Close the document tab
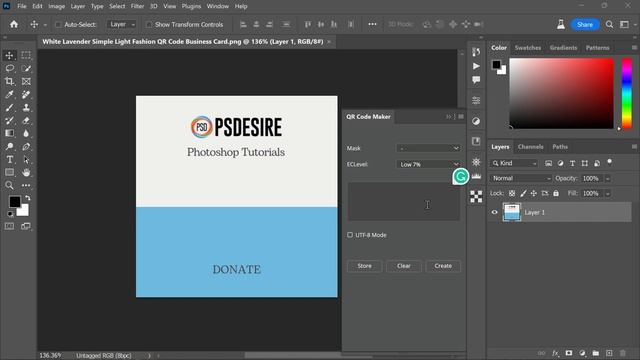The image size is (640, 360). coord(329,42)
